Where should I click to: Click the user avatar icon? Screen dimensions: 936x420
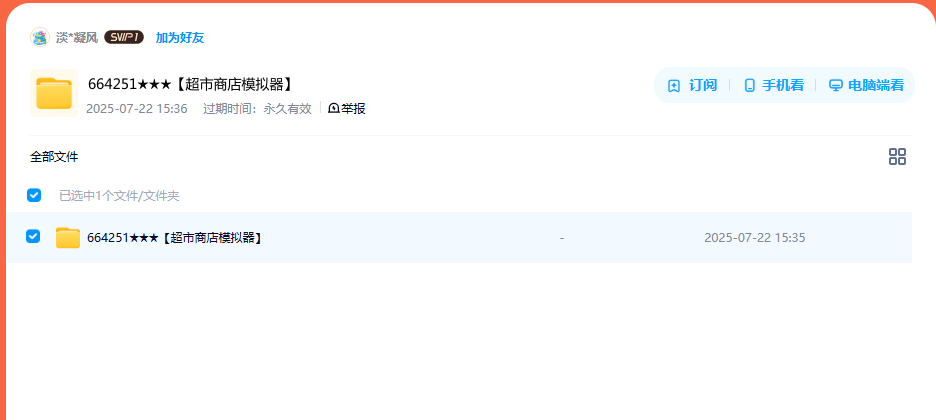(39, 38)
